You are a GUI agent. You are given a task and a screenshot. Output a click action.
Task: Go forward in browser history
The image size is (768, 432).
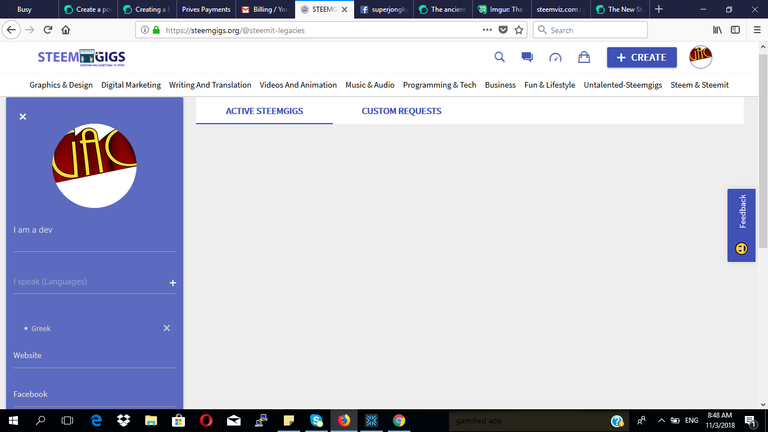pos(29,30)
